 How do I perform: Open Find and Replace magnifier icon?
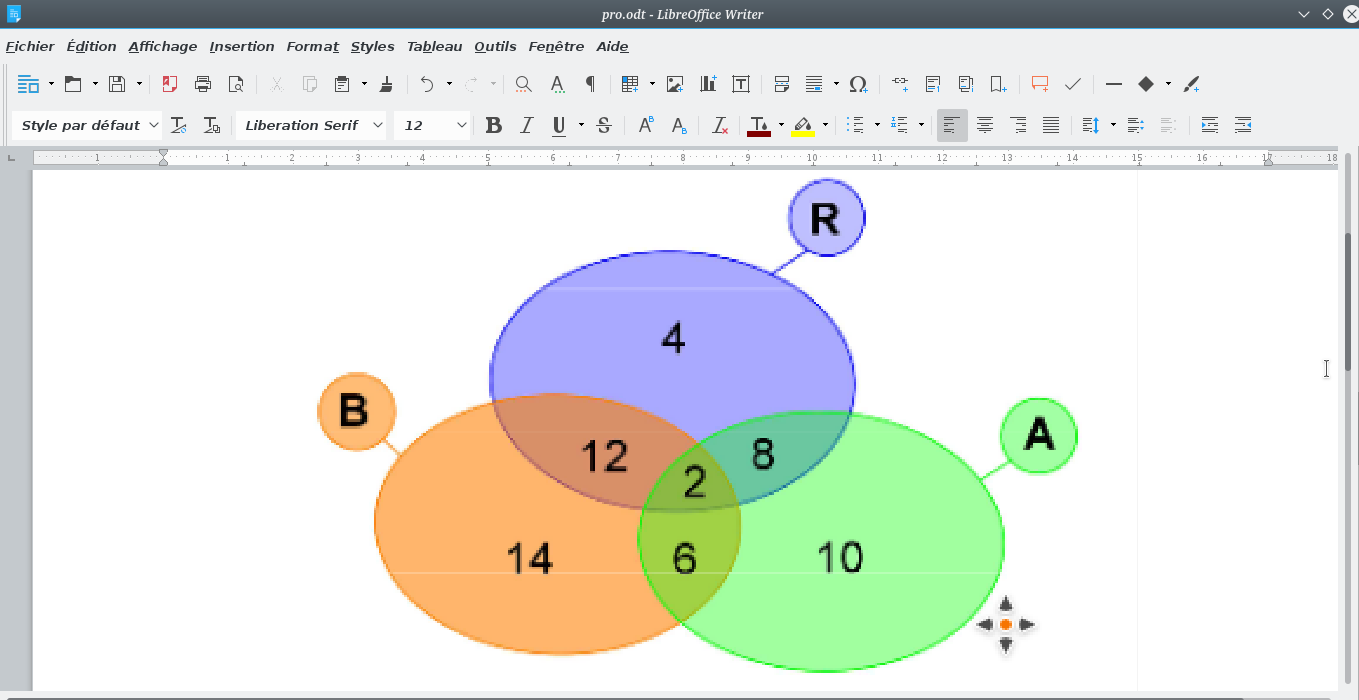[523, 84]
